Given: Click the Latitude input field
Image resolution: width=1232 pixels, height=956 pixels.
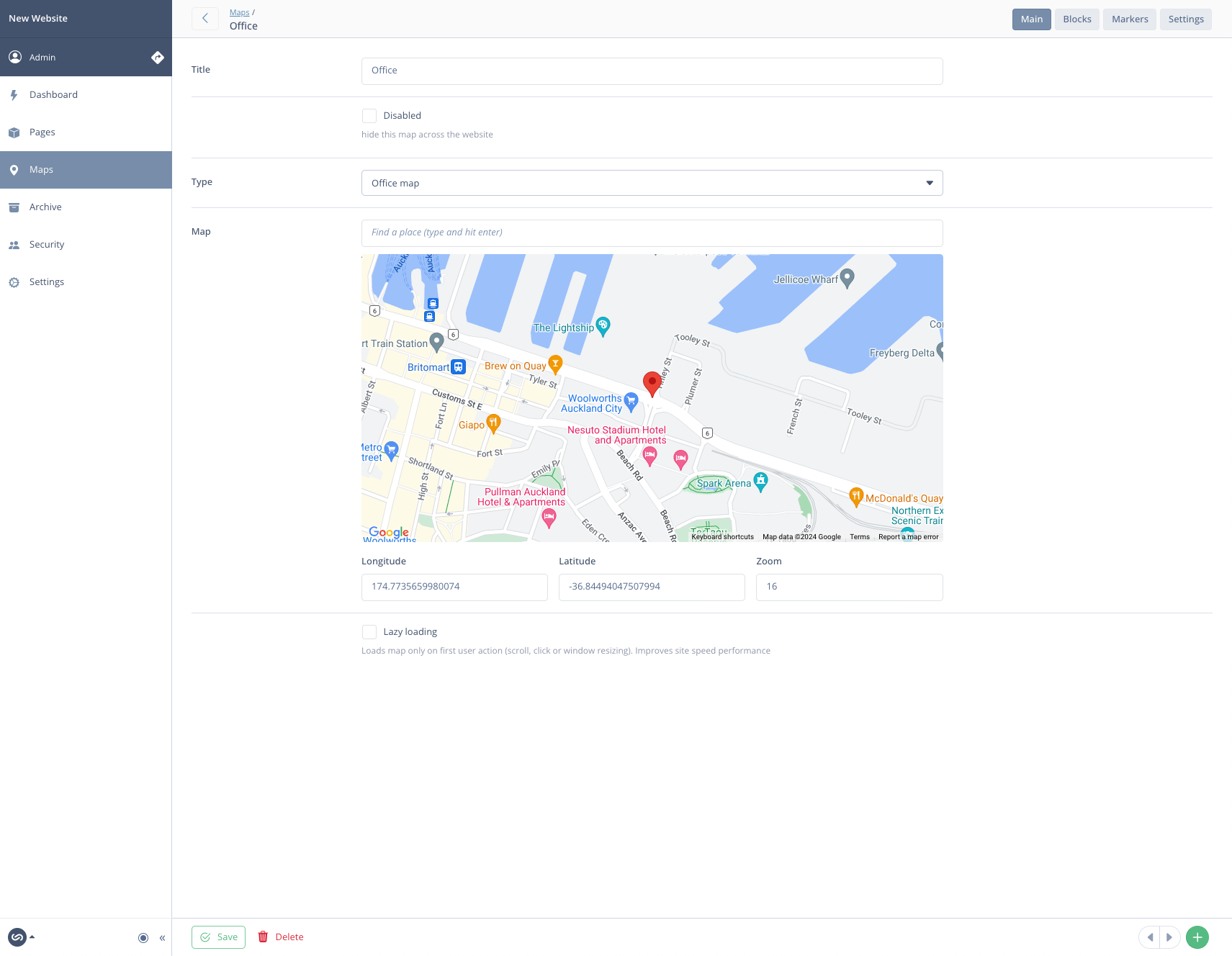Looking at the screenshot, I should [x=652, y=587].
